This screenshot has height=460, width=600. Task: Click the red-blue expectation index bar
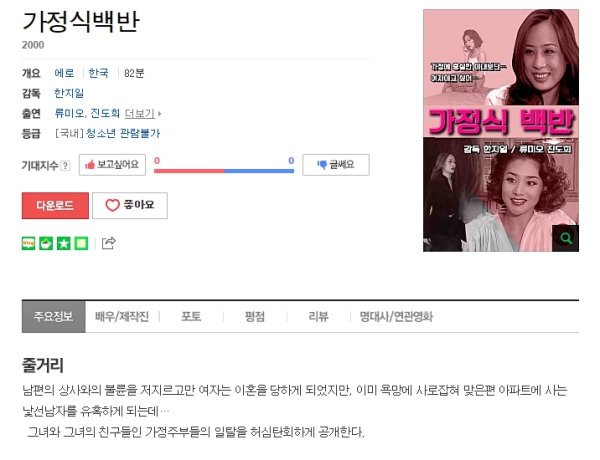point(224,171)
